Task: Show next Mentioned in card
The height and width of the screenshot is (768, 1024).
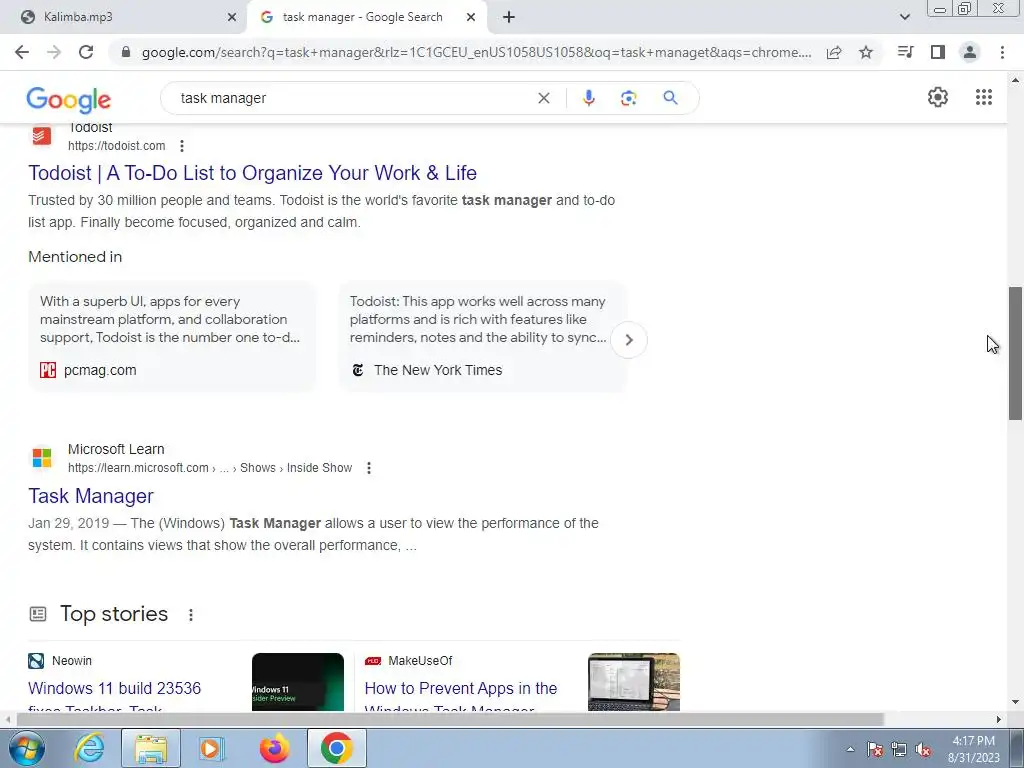Action: click(x=629, y=340)
